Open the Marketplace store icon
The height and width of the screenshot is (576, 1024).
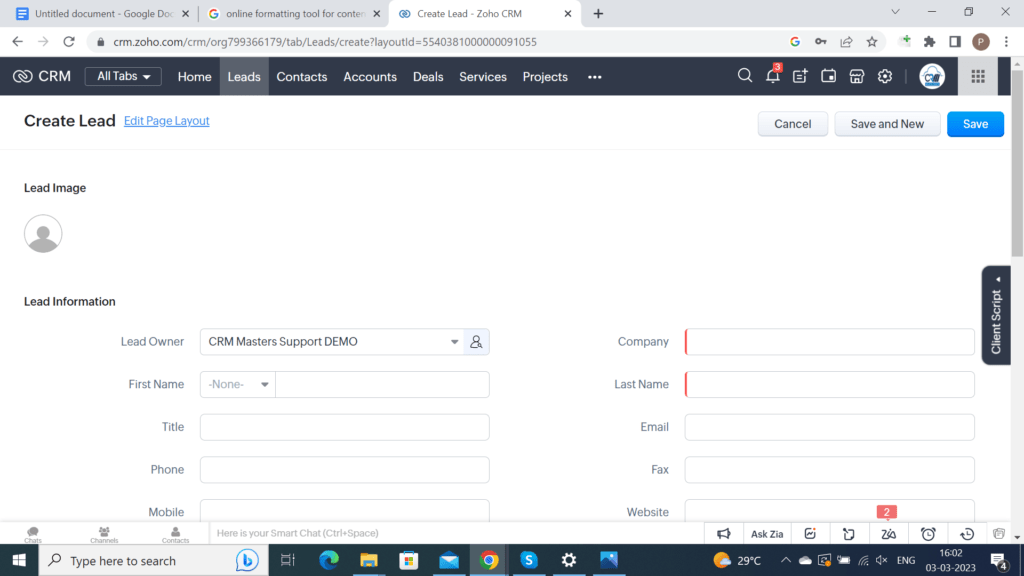(x=856, y=76)
